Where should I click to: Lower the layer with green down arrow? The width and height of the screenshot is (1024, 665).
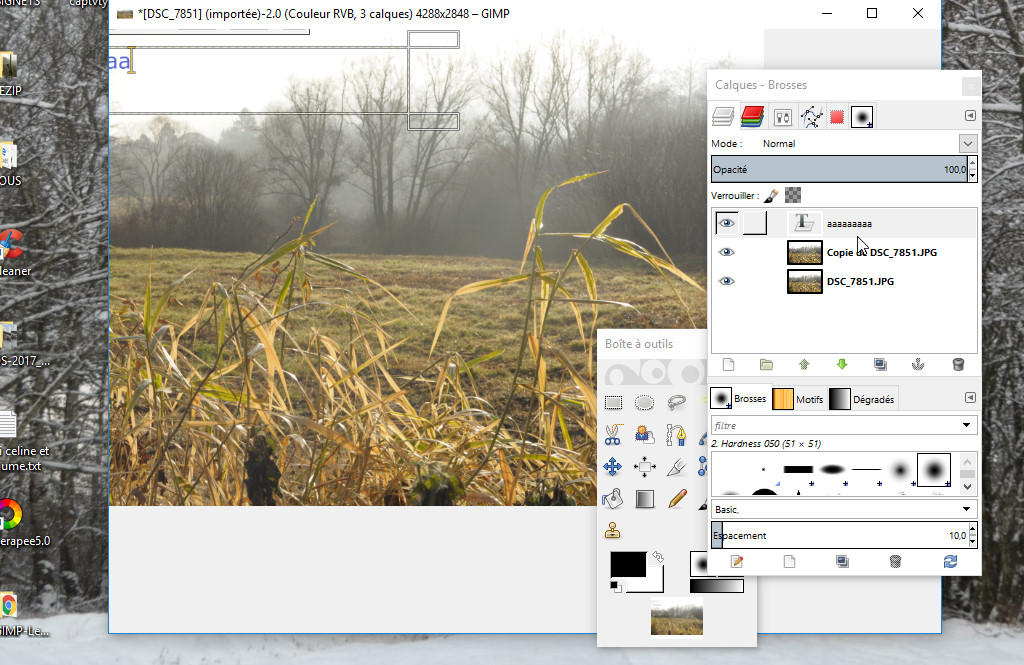pos(842,365)
